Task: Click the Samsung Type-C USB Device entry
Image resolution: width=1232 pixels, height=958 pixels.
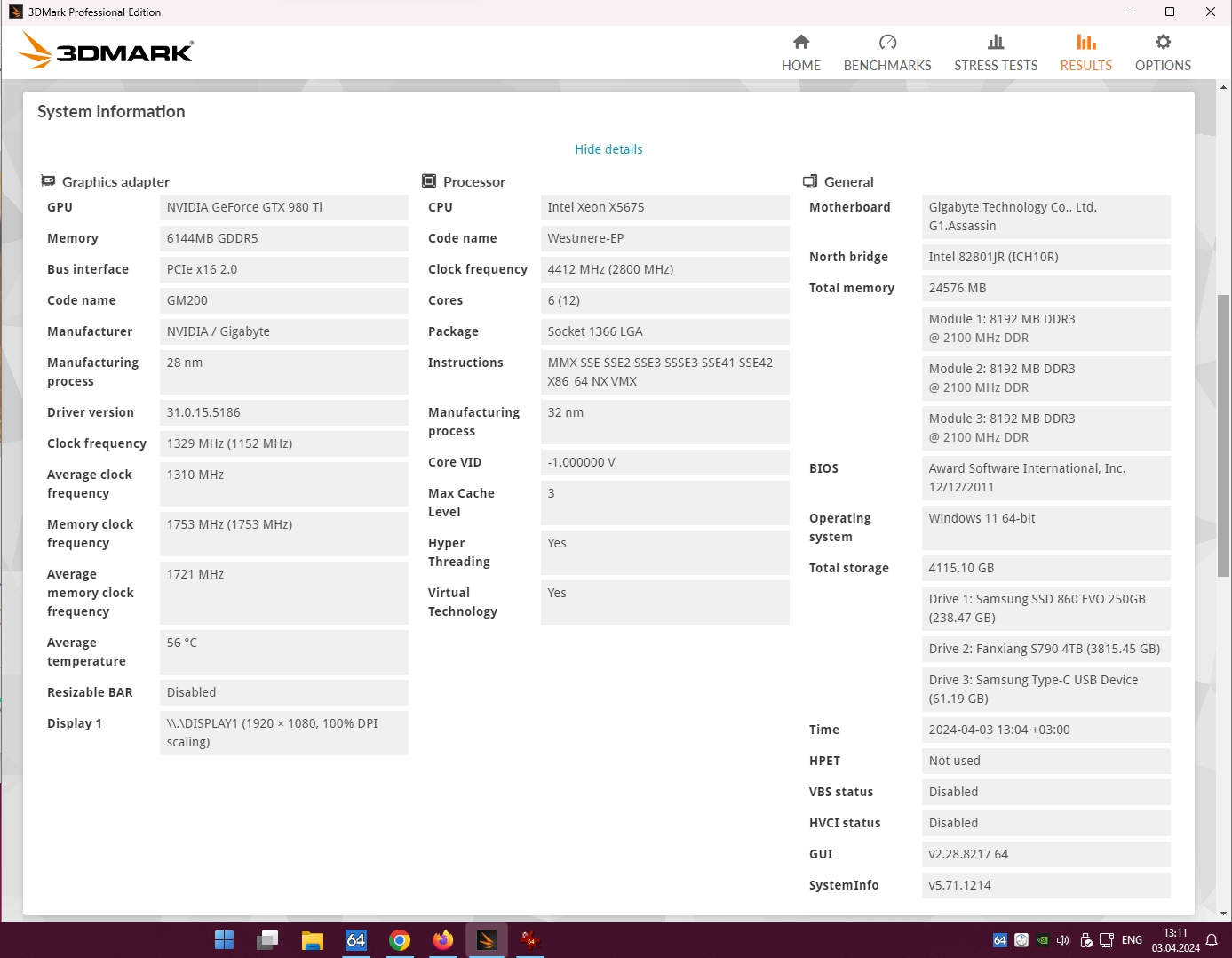Action: coord(1046,689)
